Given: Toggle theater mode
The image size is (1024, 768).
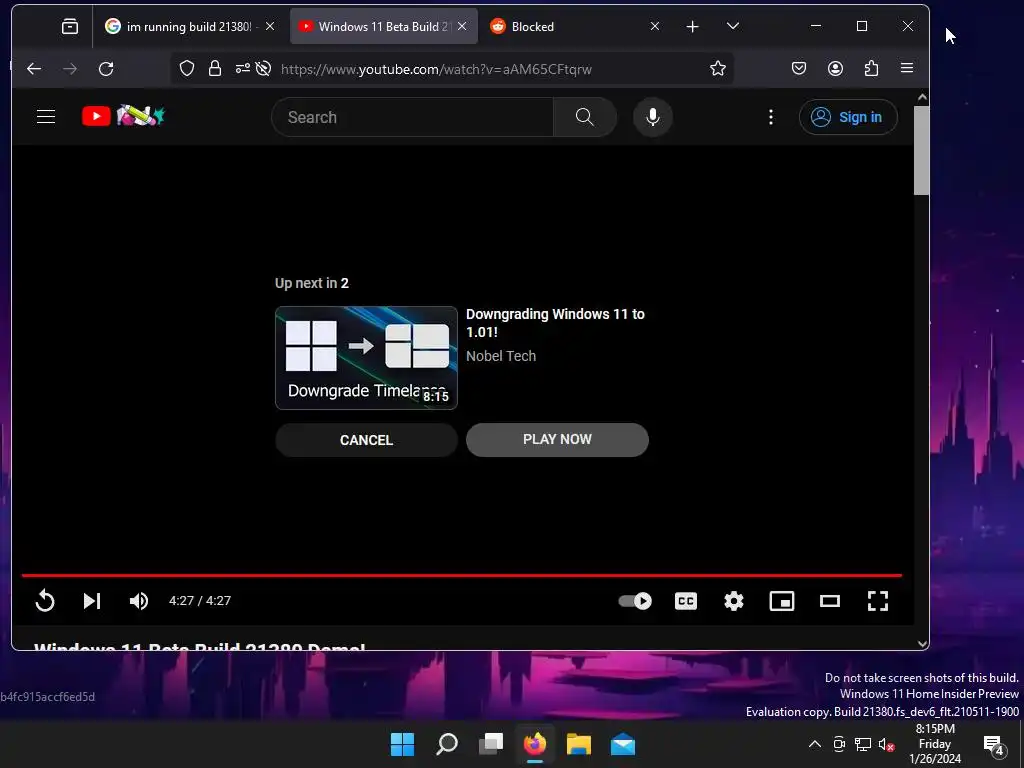Looking at the screenshot, I should coord(829,601).
